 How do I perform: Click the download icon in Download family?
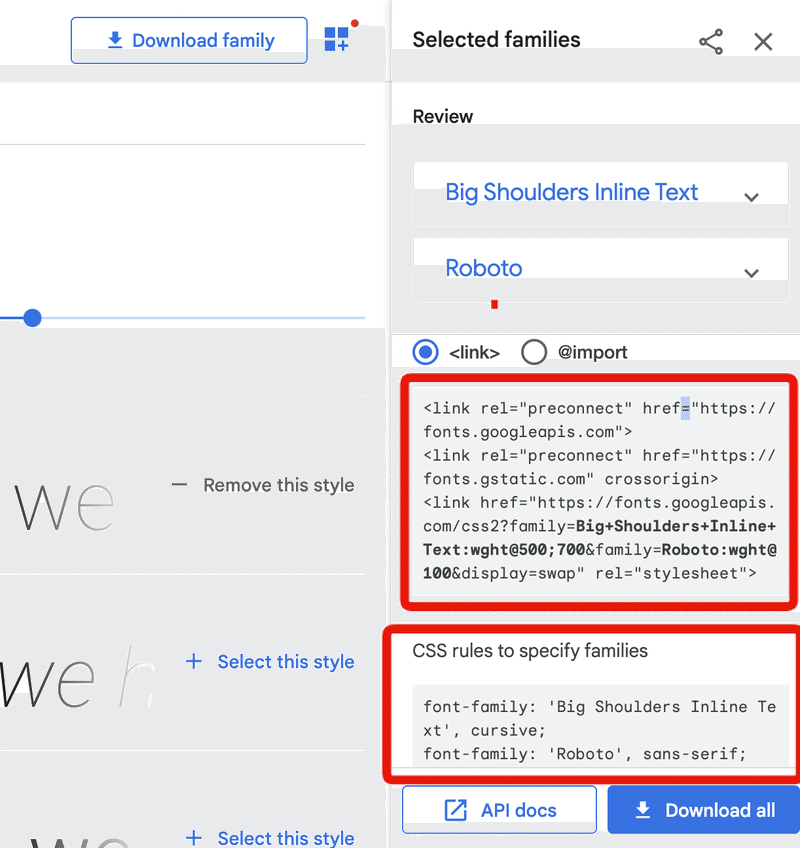[115, 40]
